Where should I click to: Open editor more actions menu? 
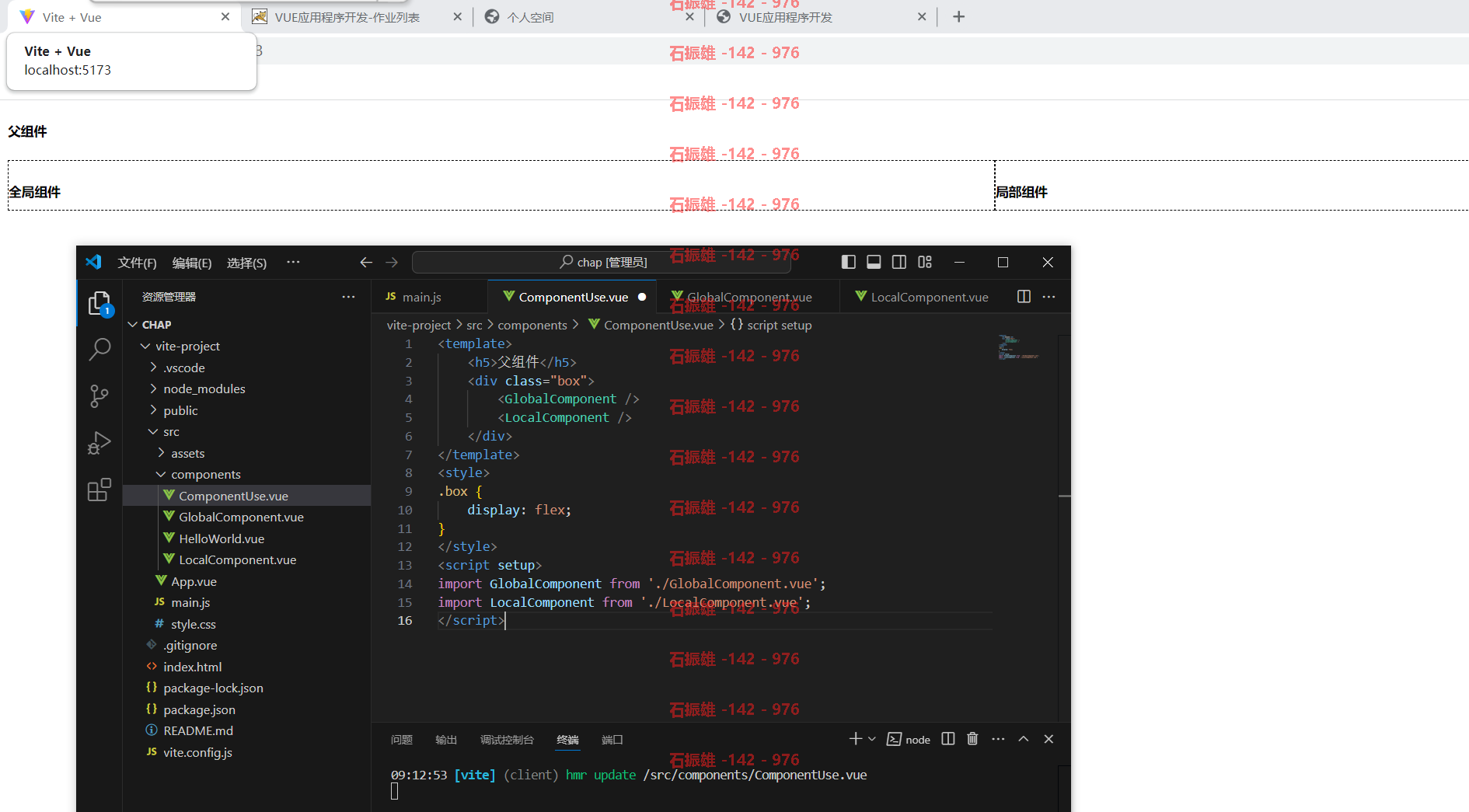pos(1049,297)
